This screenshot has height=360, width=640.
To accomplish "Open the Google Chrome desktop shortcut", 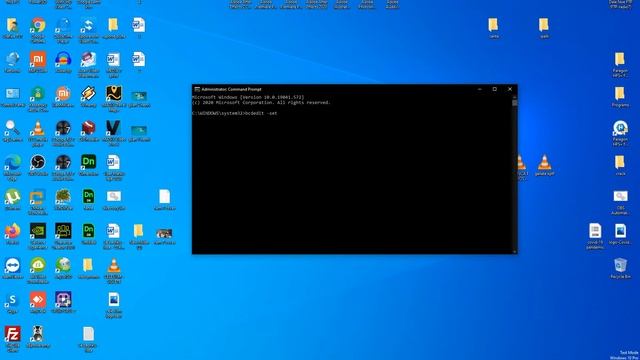I will 38,29.
